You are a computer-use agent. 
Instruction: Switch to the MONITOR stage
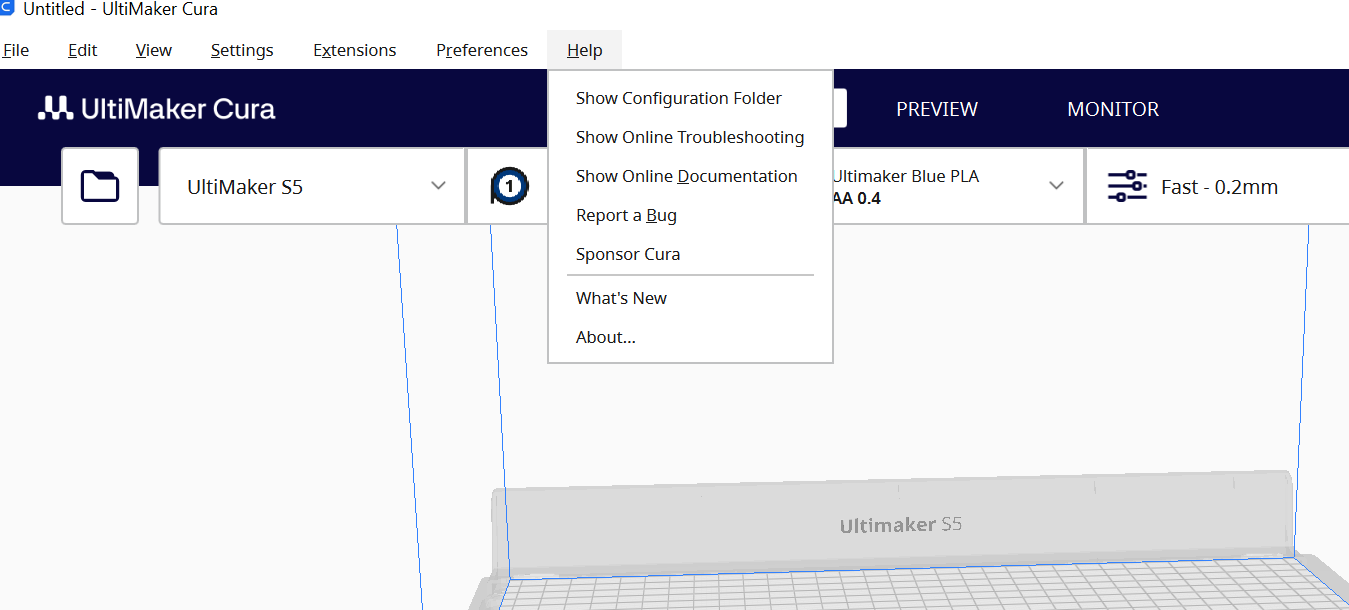click(1113, 109)
